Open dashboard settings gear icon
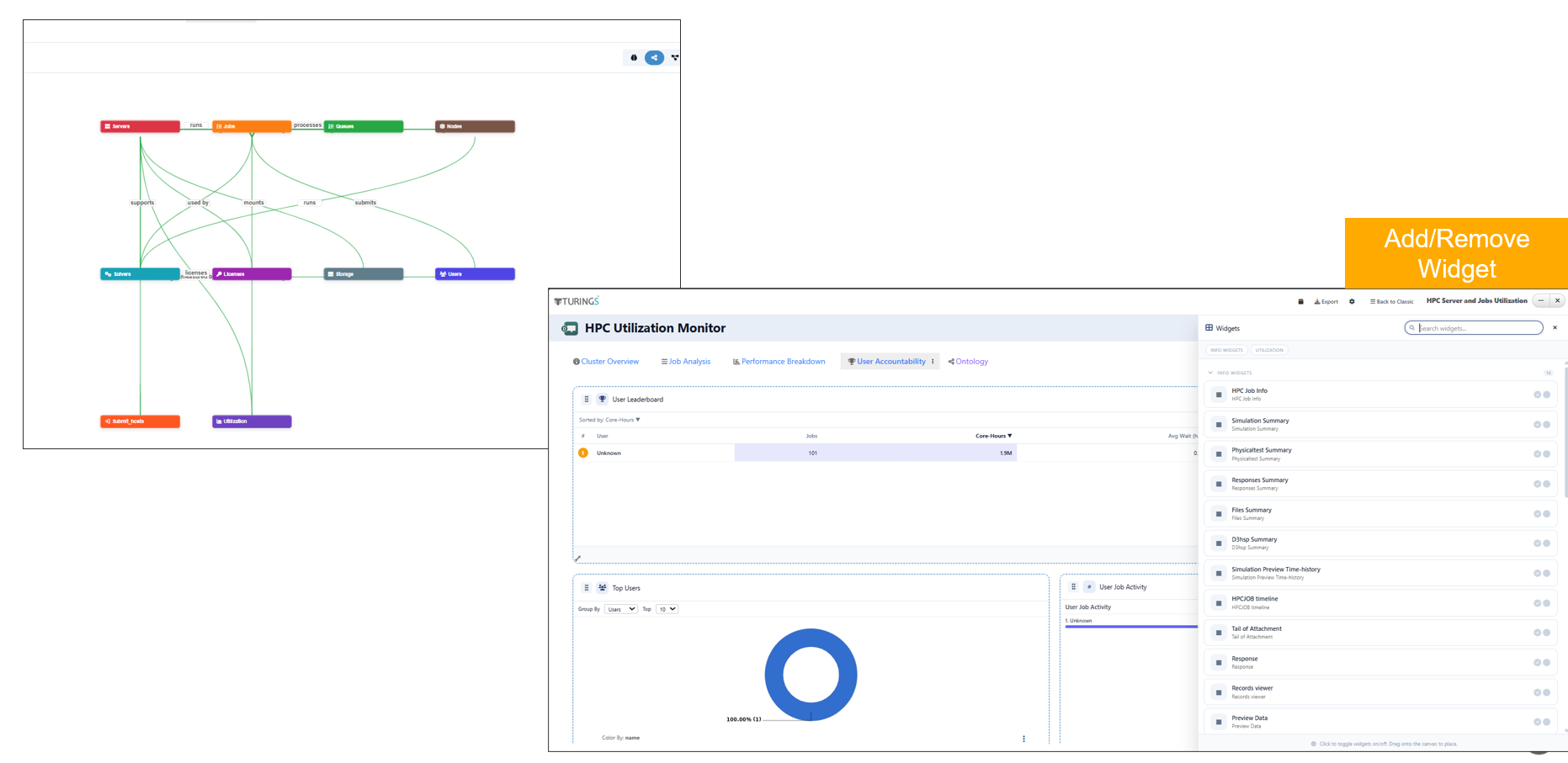1568x763 pixels. click(1352, 301)
